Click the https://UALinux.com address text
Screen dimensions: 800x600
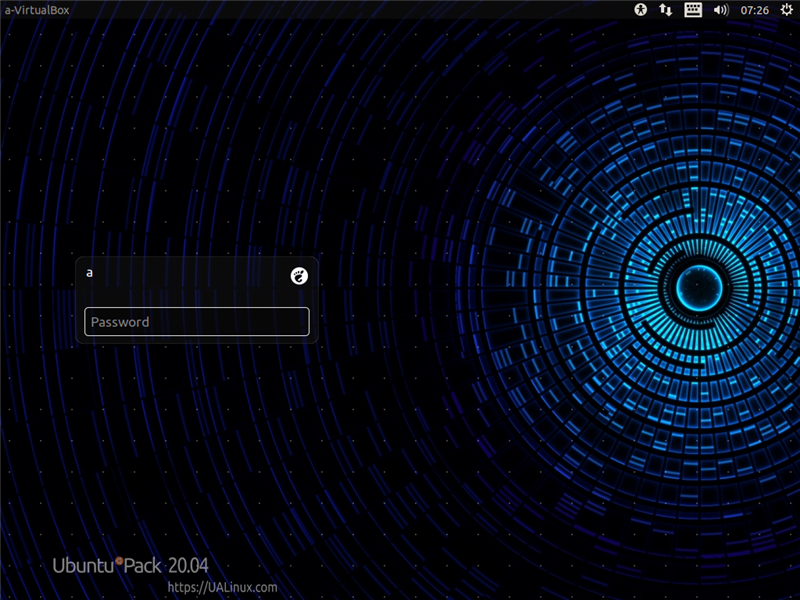pyautogui.click(x=222, y=588)
